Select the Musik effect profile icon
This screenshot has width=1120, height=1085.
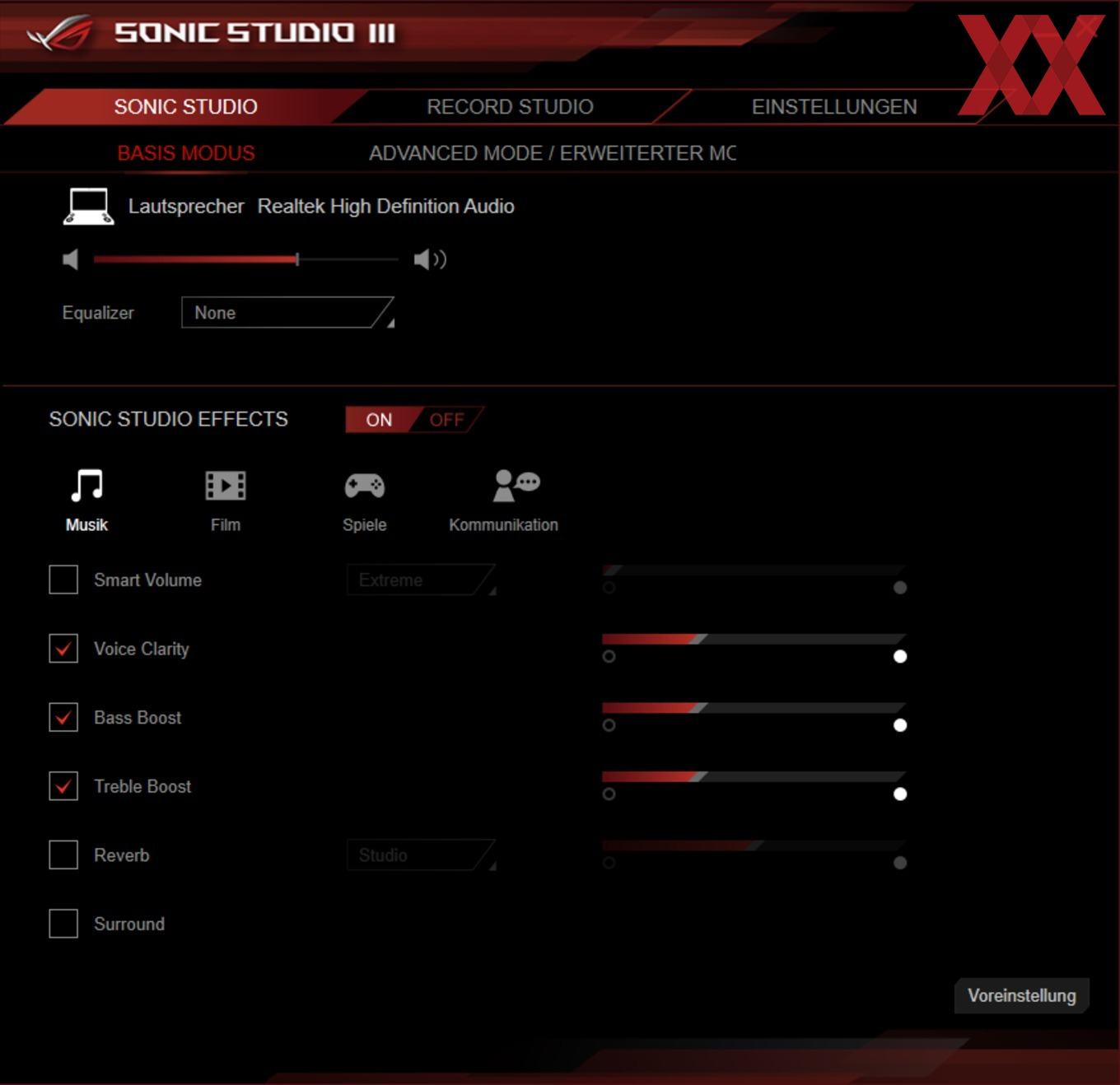point(86,485)
